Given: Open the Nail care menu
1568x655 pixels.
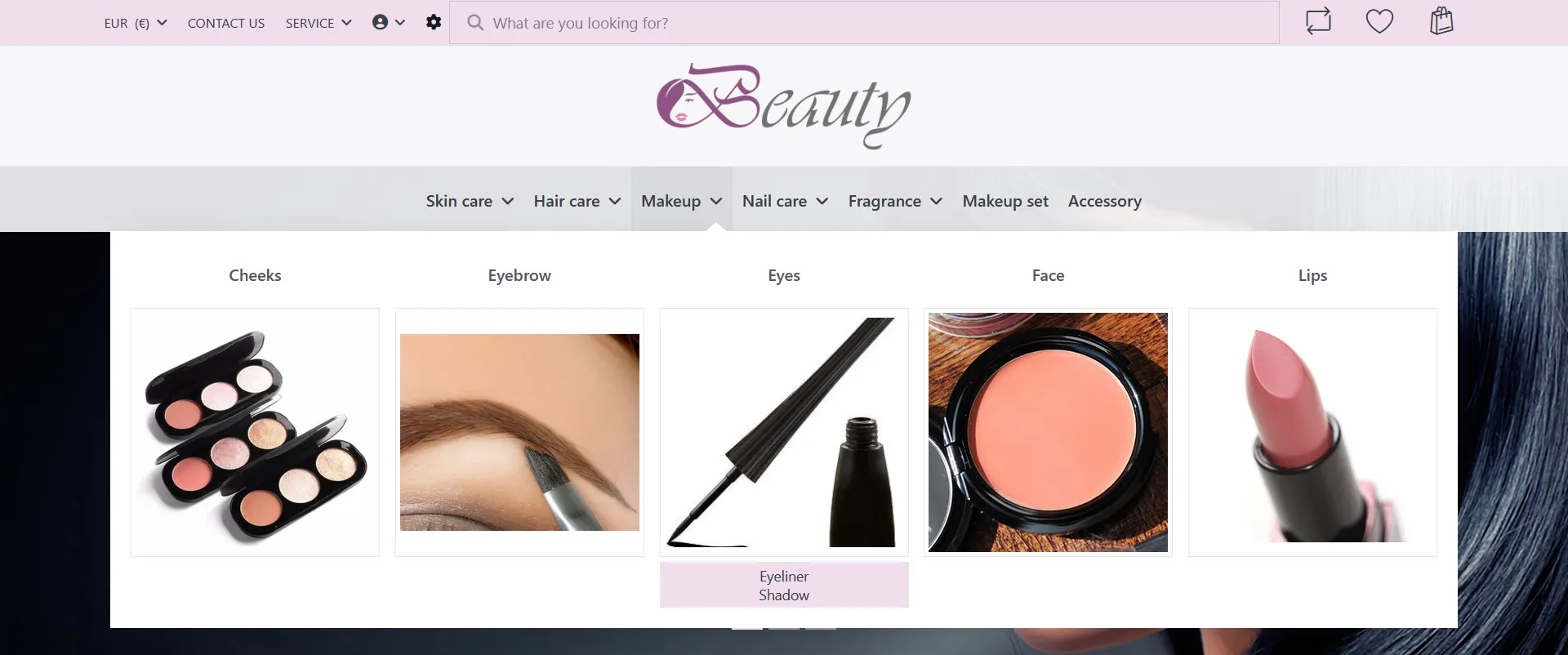Looking at the screenshot, I should tap(786, 201).
